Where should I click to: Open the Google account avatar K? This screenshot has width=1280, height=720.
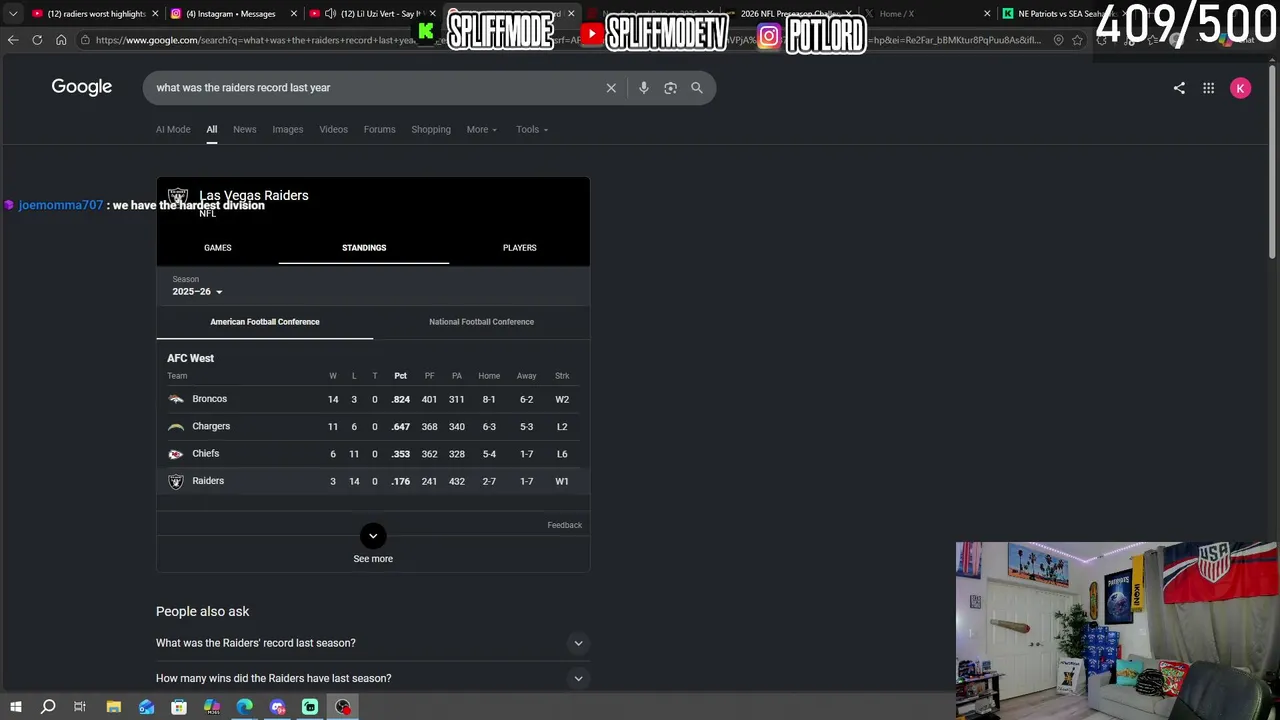tap(1240, 88)
